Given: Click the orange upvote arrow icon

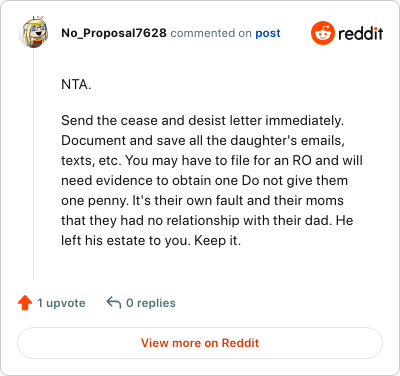Looking at the screenshot, I should (25, 303).
